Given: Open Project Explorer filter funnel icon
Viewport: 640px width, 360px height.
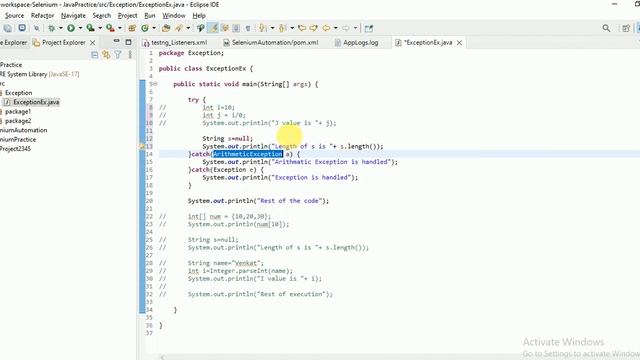Looking at the screenshot, I should 118,55.
